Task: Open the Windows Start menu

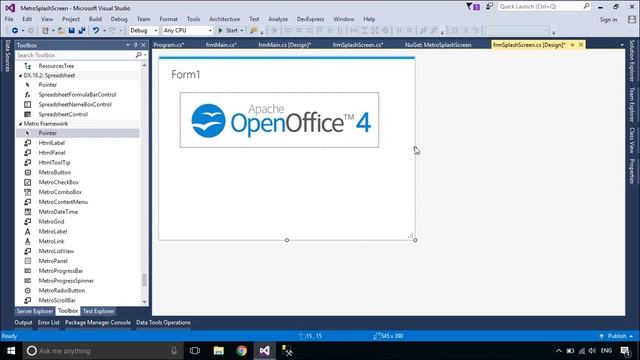Action: [11, 351]
